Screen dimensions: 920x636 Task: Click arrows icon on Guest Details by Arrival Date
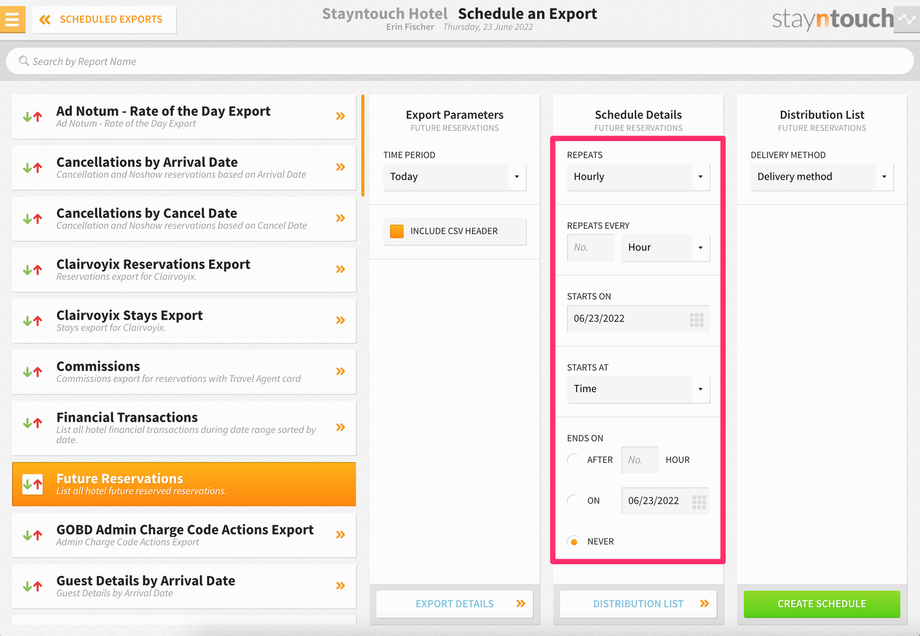pyautogui.click(x=32, y=586)
